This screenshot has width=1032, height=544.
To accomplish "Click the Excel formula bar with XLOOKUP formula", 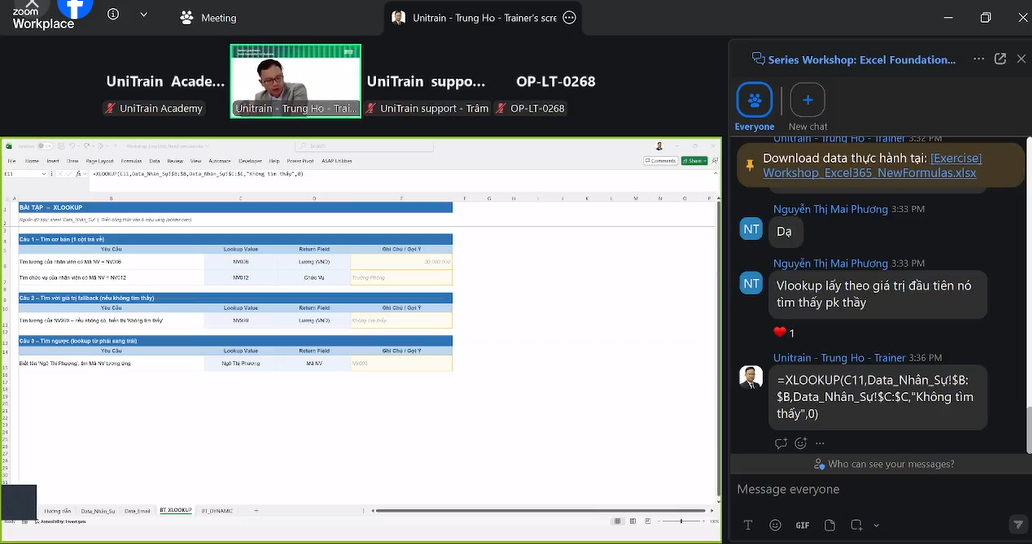I will coord(401,174).
